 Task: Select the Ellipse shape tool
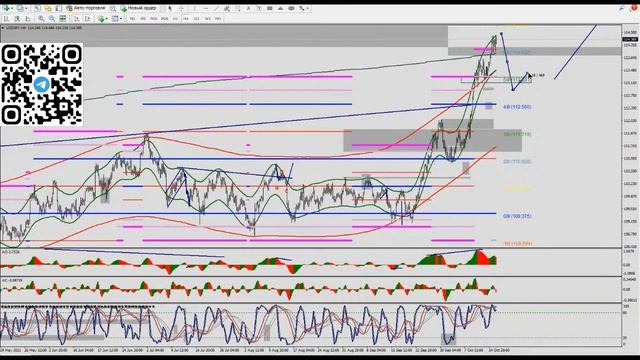(x=291, y=8)
